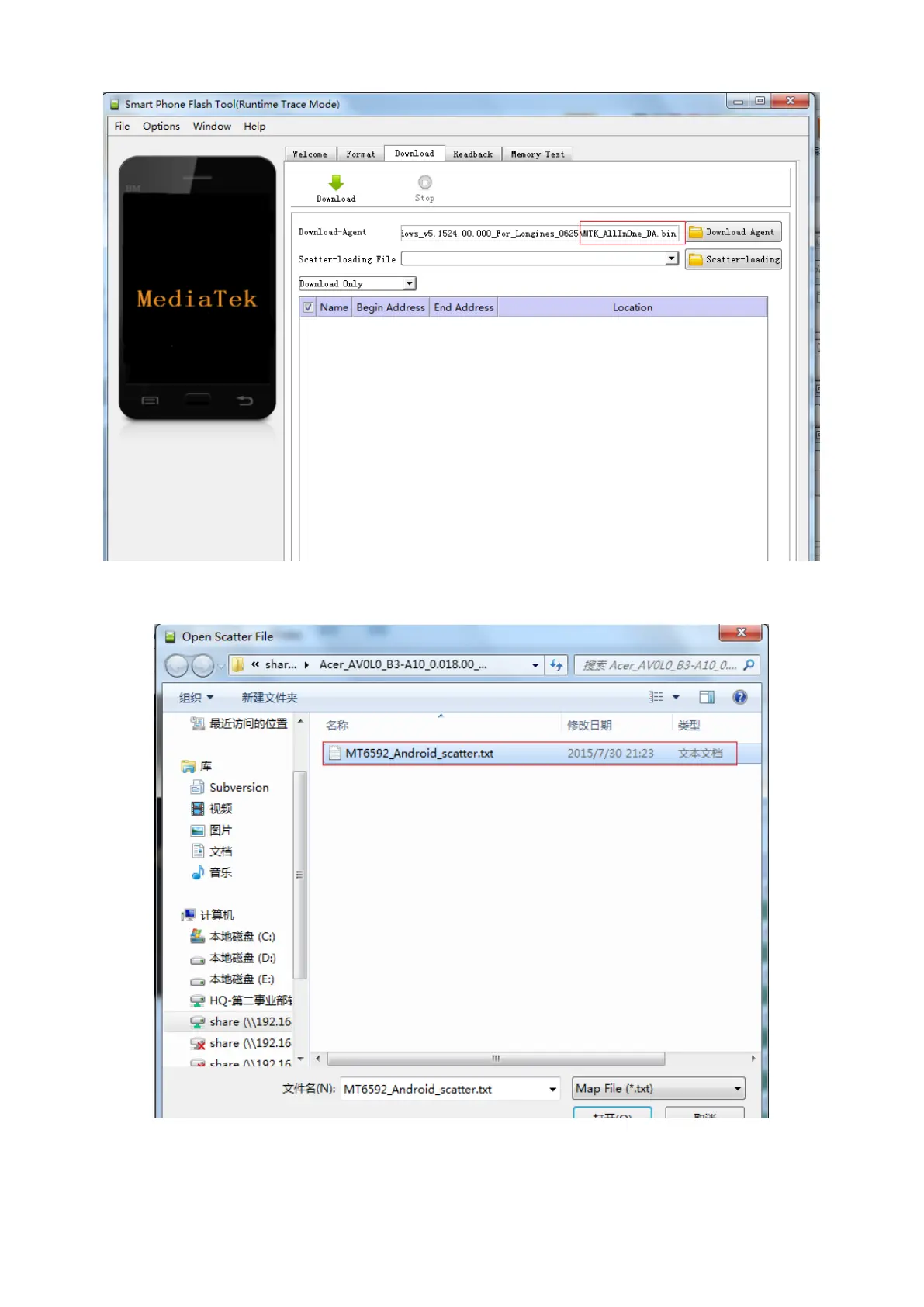The height and width of the screenshot is (1307, 924).
Task: Open the 视频 videos library
Action: coord(212,809)
